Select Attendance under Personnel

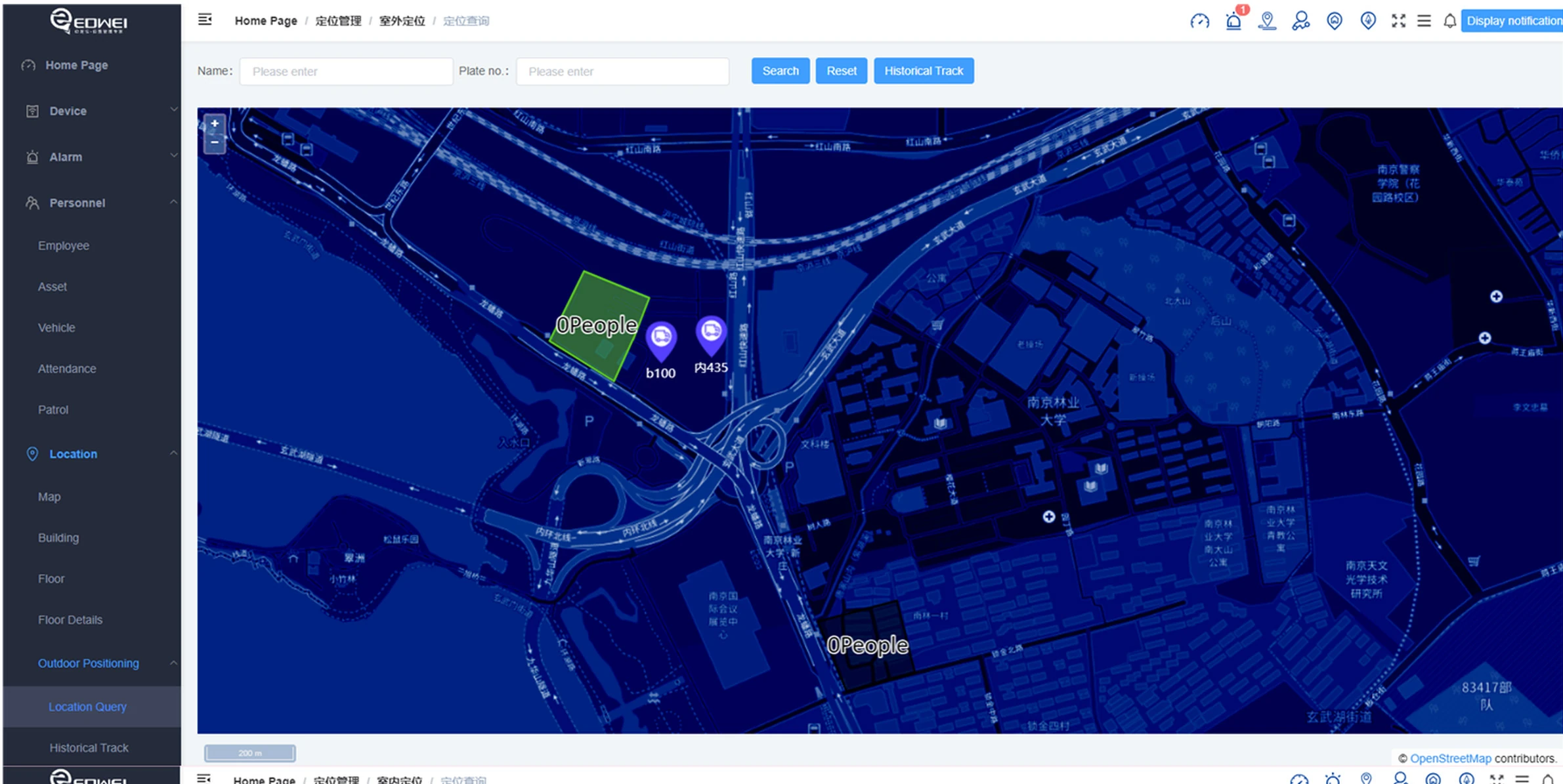67,369
